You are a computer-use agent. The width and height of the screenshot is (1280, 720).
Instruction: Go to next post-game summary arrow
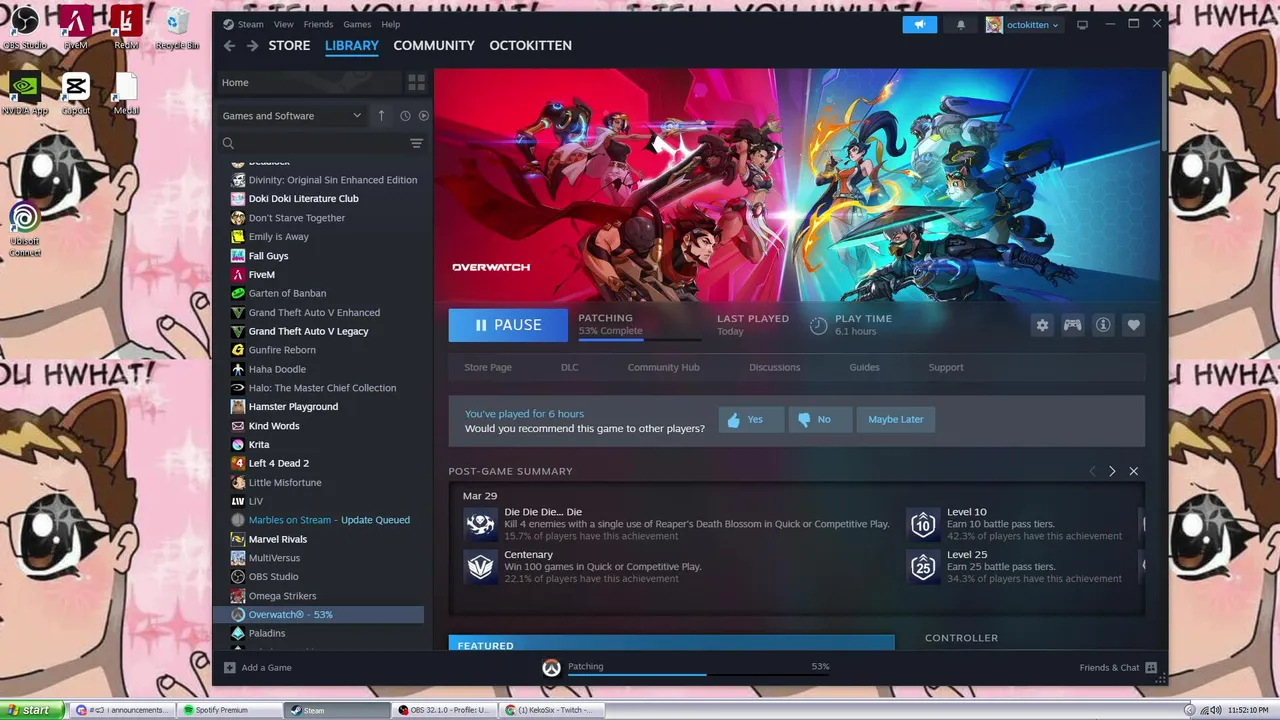pos(1112,471)
